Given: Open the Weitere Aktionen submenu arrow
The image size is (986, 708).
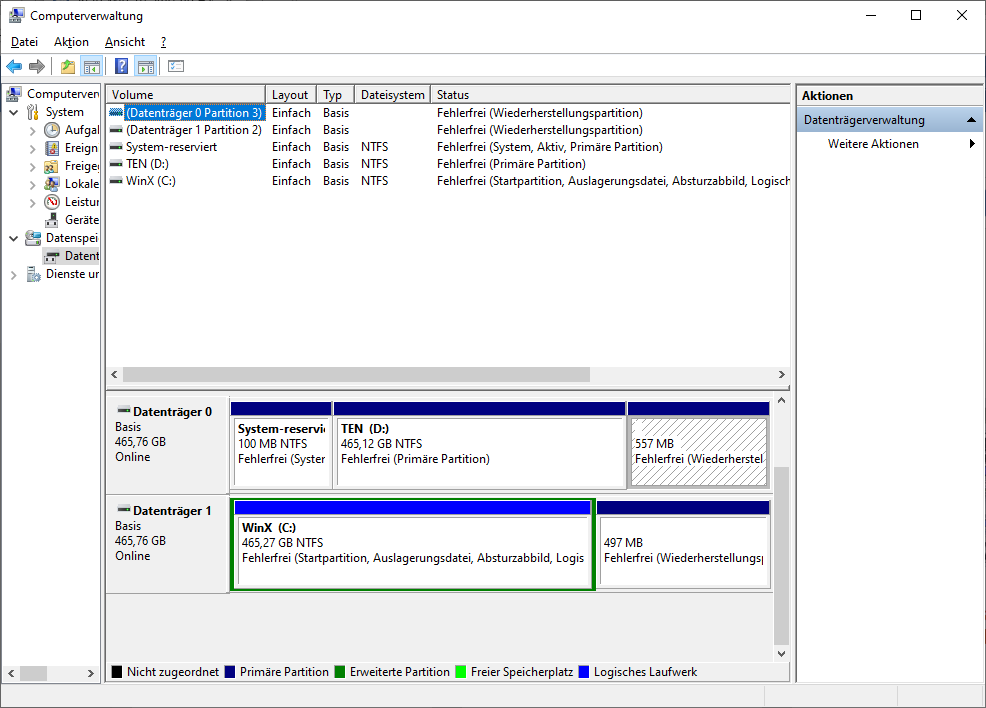Looking at the screenshot, I should point(972,143).
